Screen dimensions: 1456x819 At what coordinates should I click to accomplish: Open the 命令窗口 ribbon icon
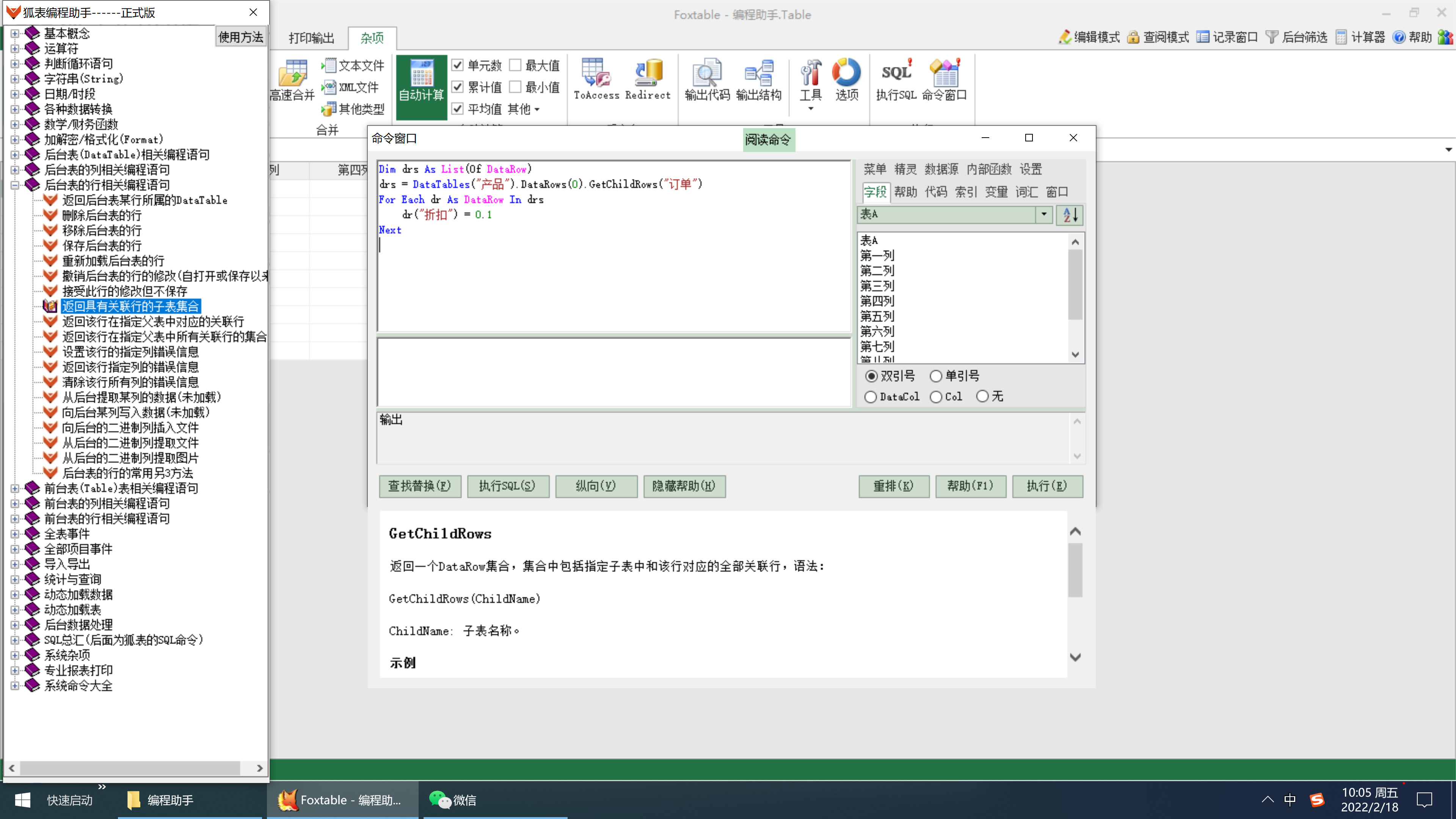(x=945, y=80)
